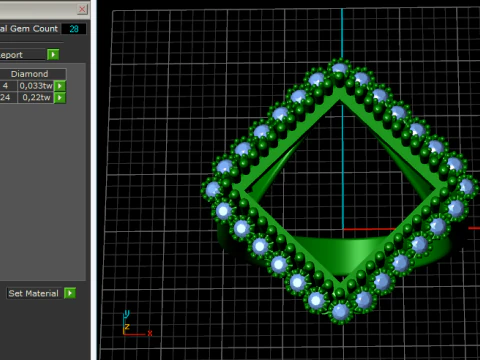
Task: Close the gem report panel
Action: point(82,9)
